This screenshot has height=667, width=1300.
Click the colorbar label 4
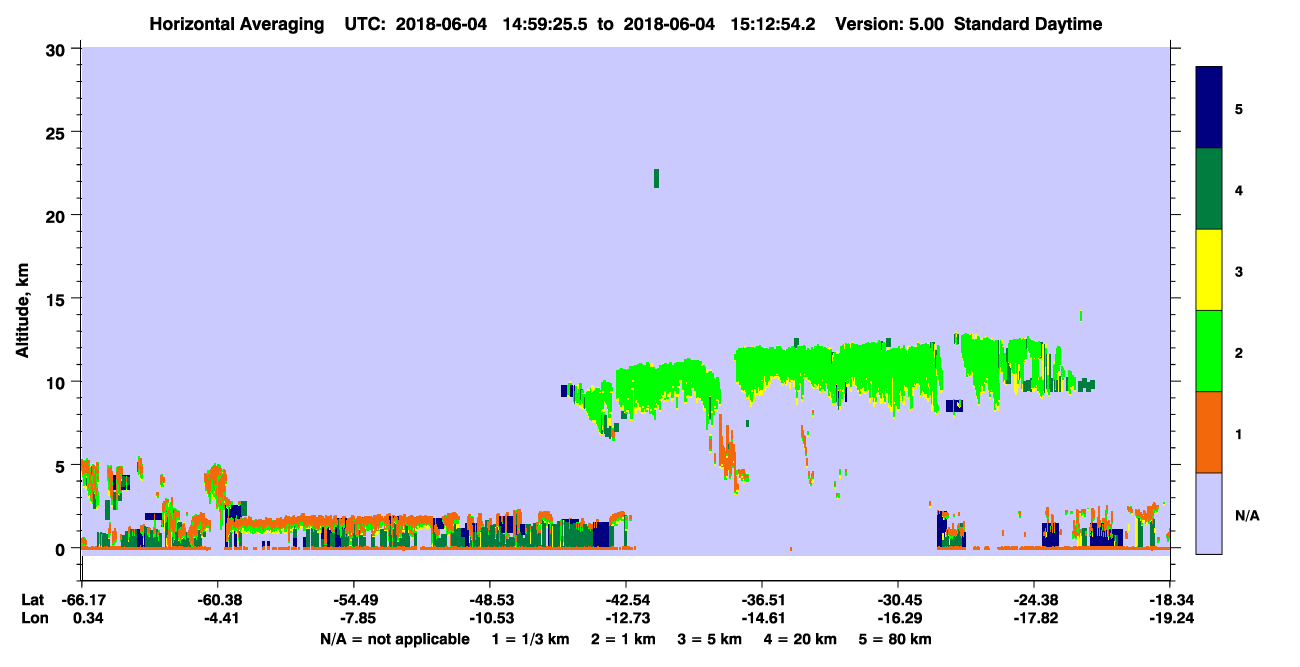coord(1239,189)
